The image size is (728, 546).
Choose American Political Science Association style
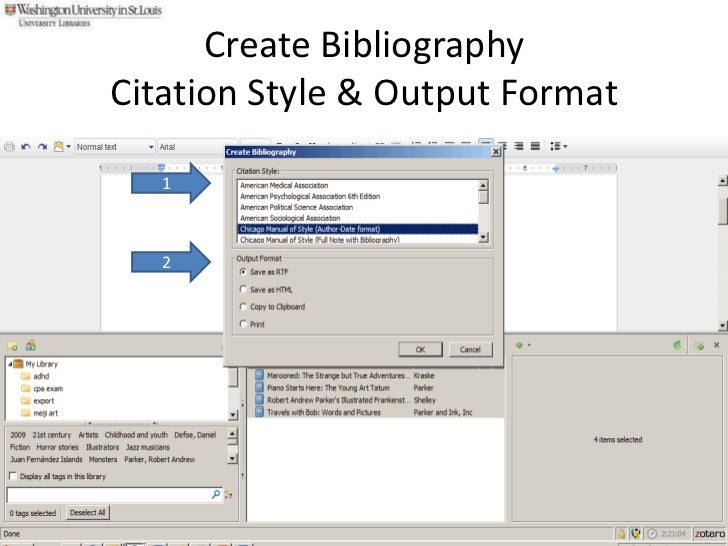click(358, 207)
